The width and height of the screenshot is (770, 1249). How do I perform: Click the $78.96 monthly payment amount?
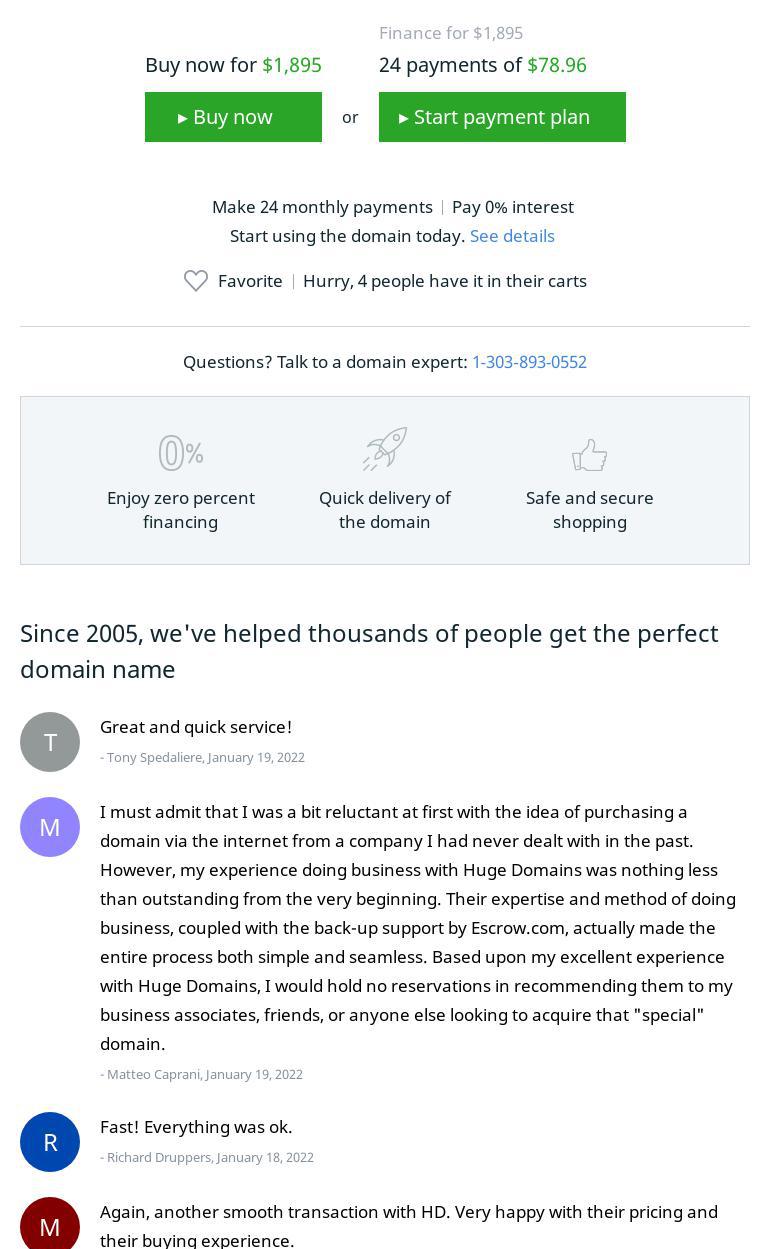tap(557, 65)
